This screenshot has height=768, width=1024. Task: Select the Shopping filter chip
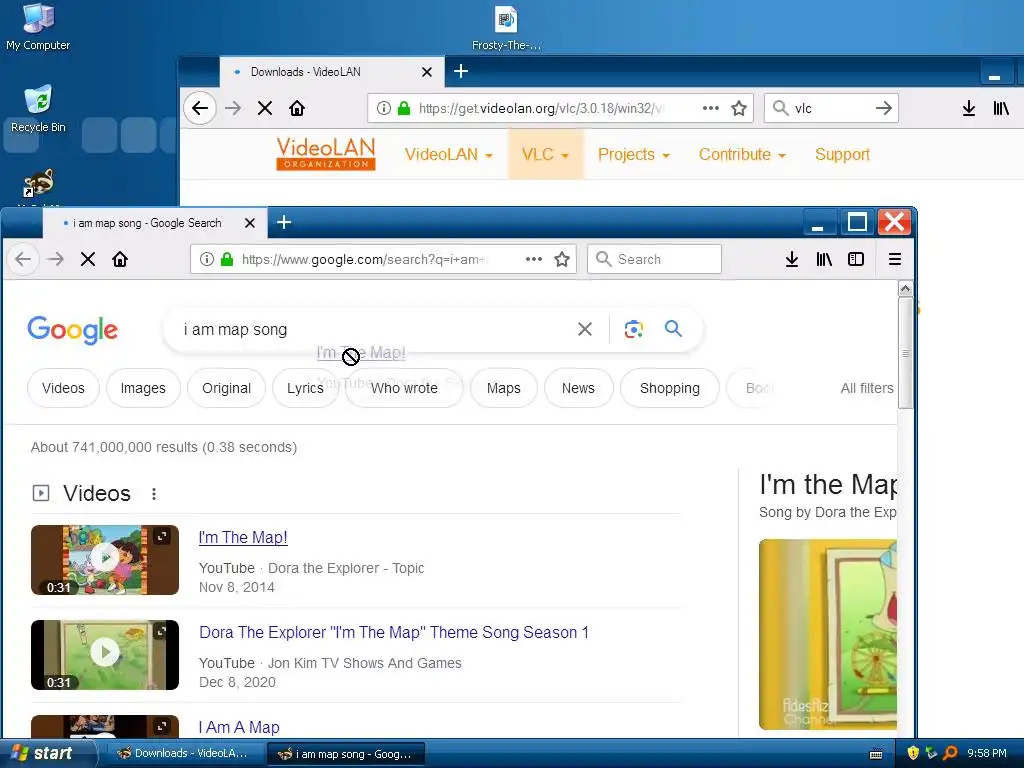[x=669, y=388]
